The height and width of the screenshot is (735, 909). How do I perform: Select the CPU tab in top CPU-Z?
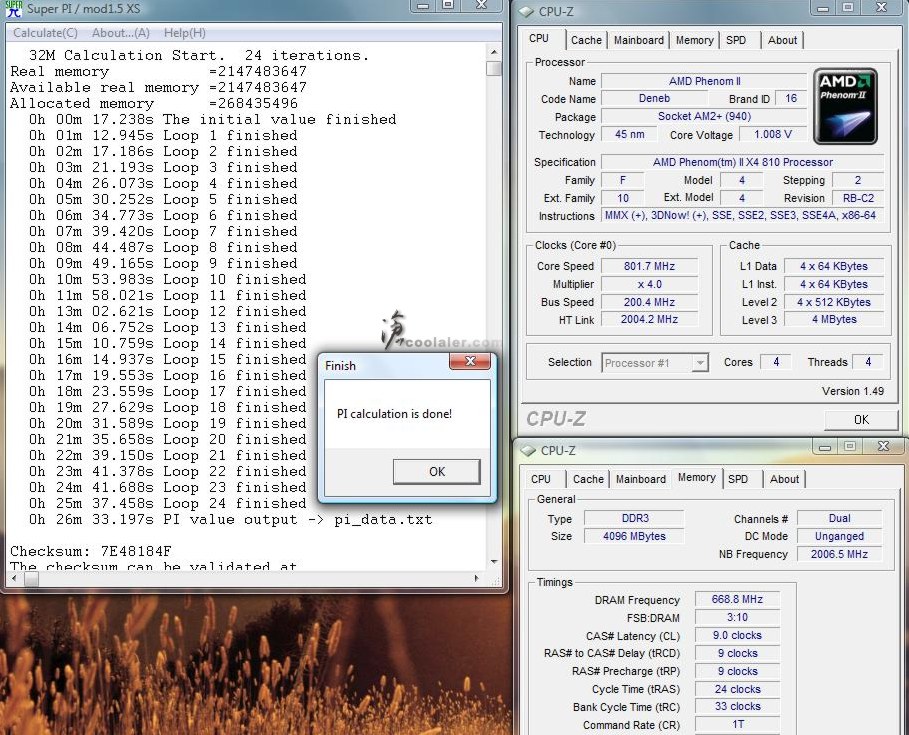[539, 38]
